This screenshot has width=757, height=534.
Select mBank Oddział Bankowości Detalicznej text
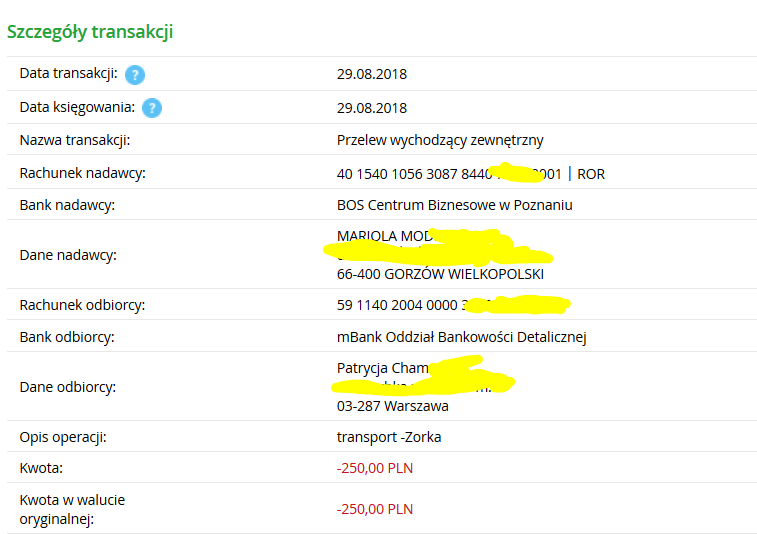(x=461, y=337)
